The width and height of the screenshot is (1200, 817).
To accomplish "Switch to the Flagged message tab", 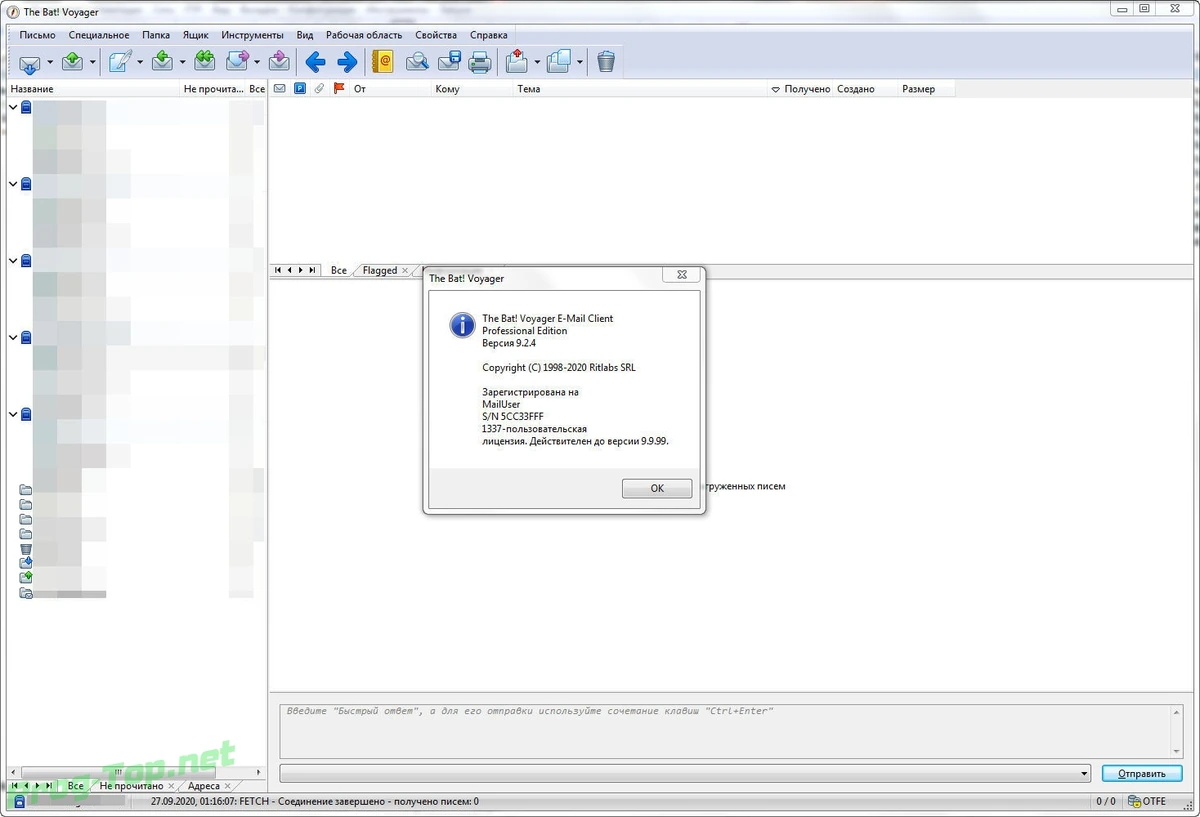I will point(380,270).
